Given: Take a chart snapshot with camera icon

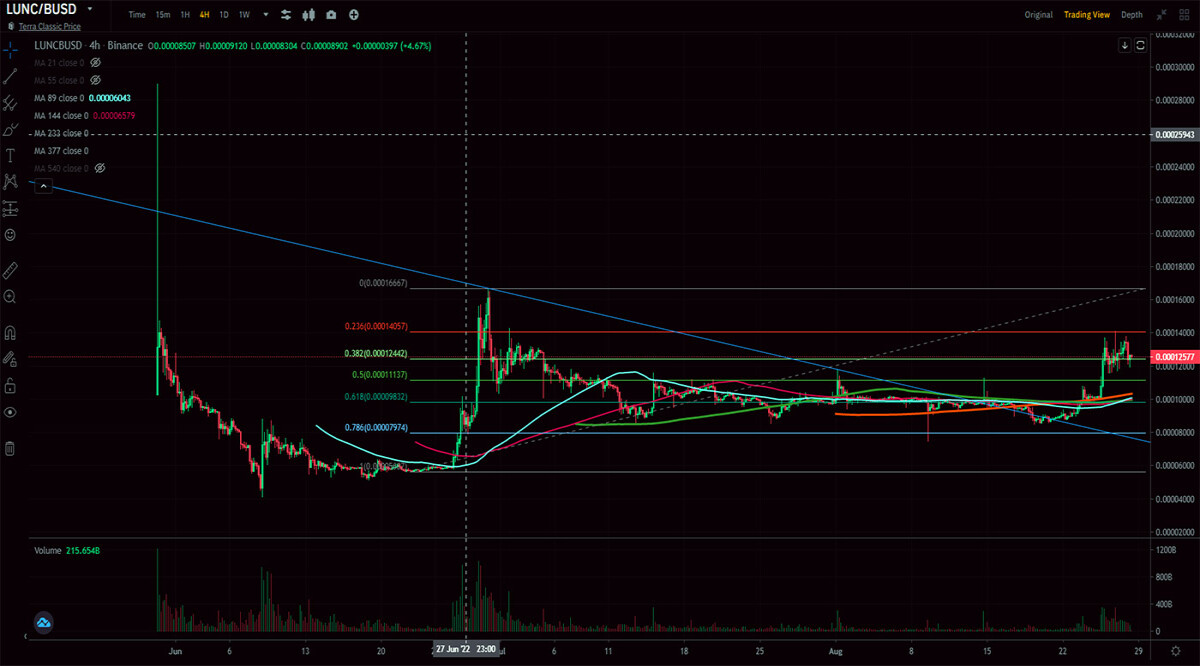Looking at the screenshot, I should coord(331,15).
